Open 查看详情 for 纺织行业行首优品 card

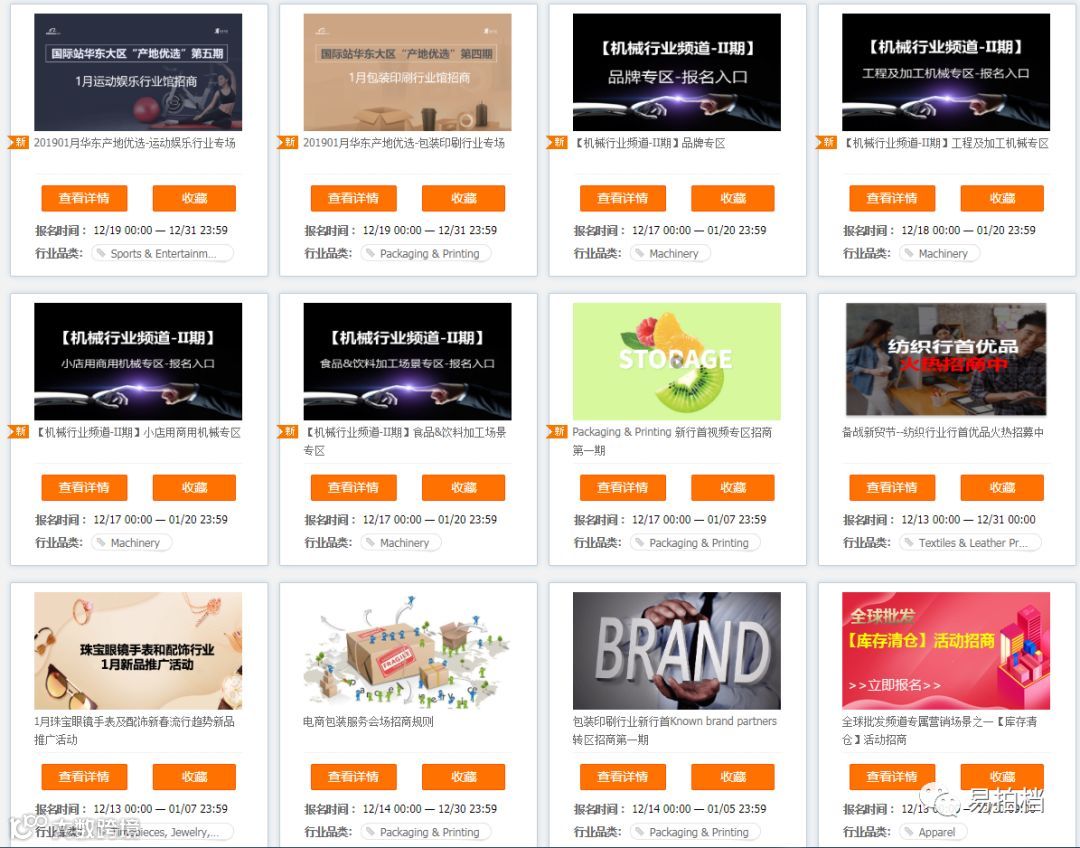(892, 488)
